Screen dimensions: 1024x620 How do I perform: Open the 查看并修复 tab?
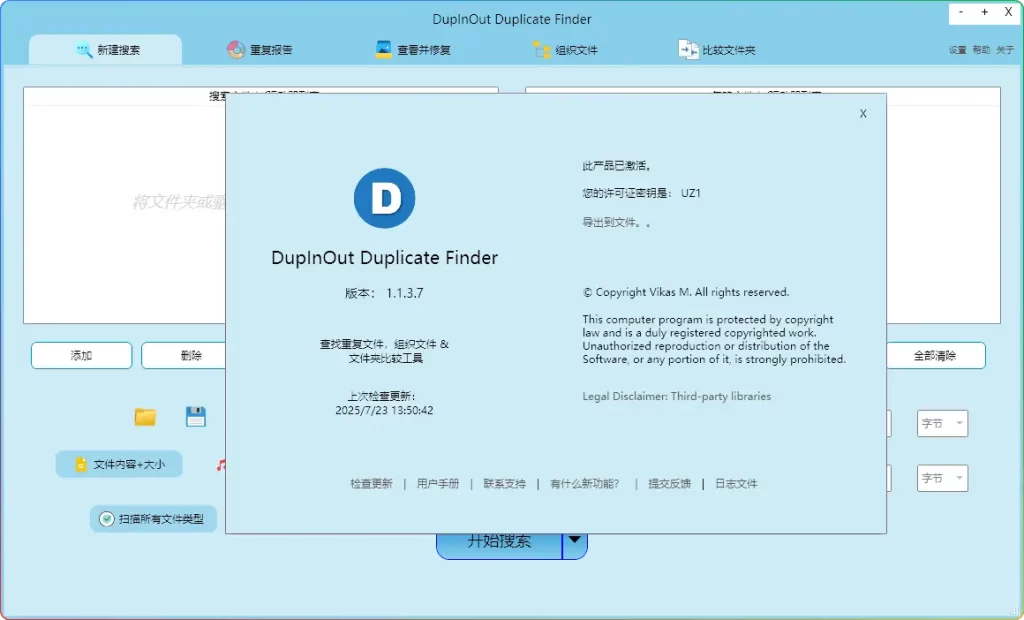coord(413,50)
